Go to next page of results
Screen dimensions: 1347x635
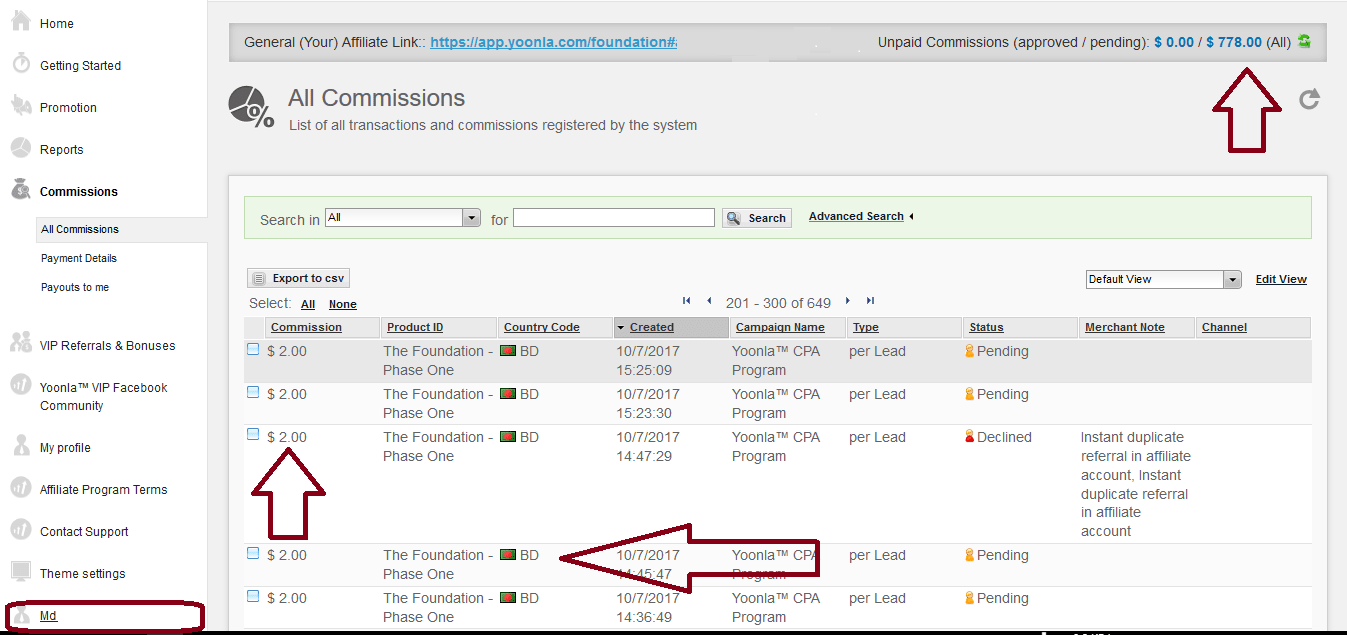click(x=848, y=301)
